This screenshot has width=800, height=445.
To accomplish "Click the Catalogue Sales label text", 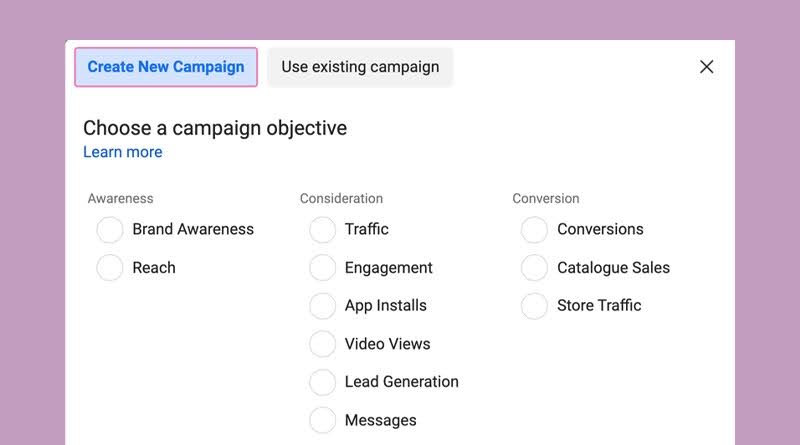I will point(613,268).
